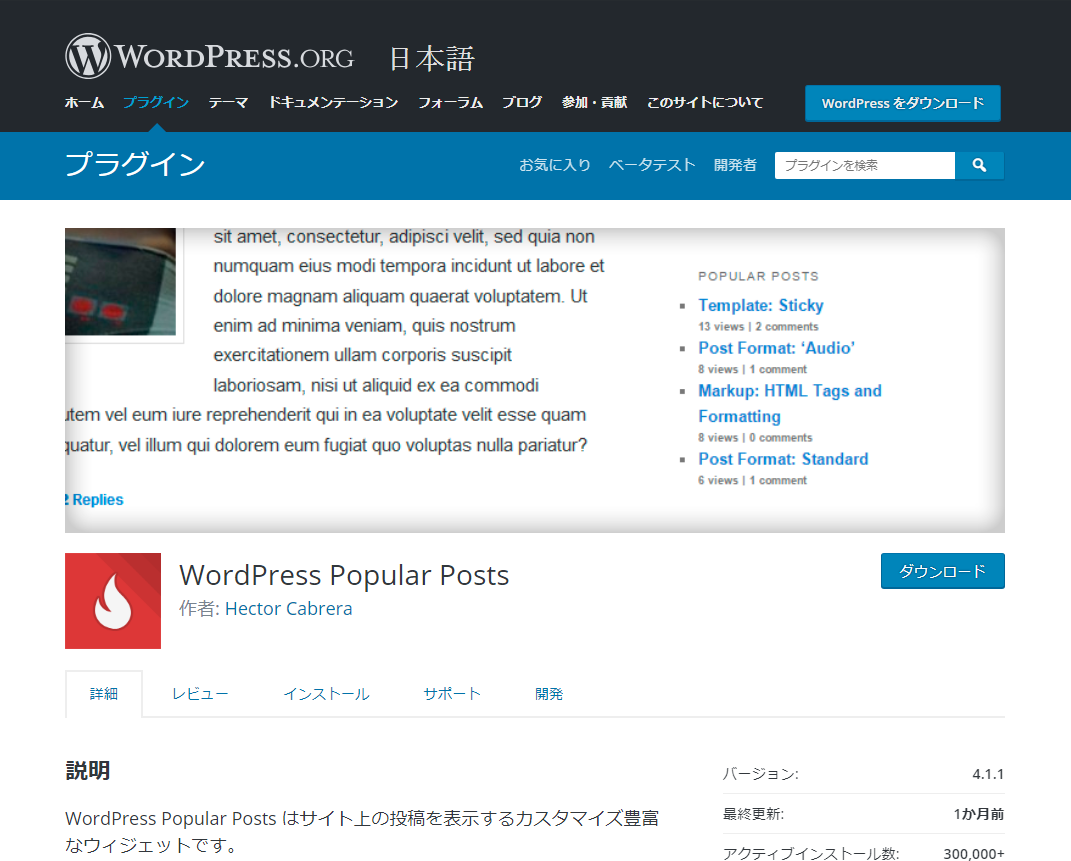Click the plugin banner screenshot image
This screenshot has height=861, width=1071.
click(534, 380)
